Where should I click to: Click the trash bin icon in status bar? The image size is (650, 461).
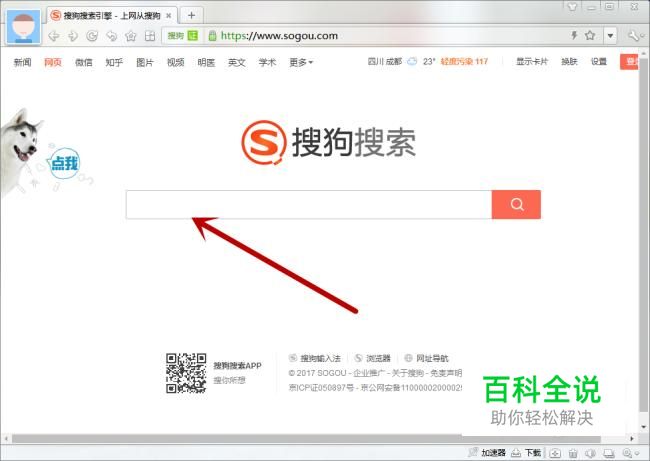coord(573,453)
